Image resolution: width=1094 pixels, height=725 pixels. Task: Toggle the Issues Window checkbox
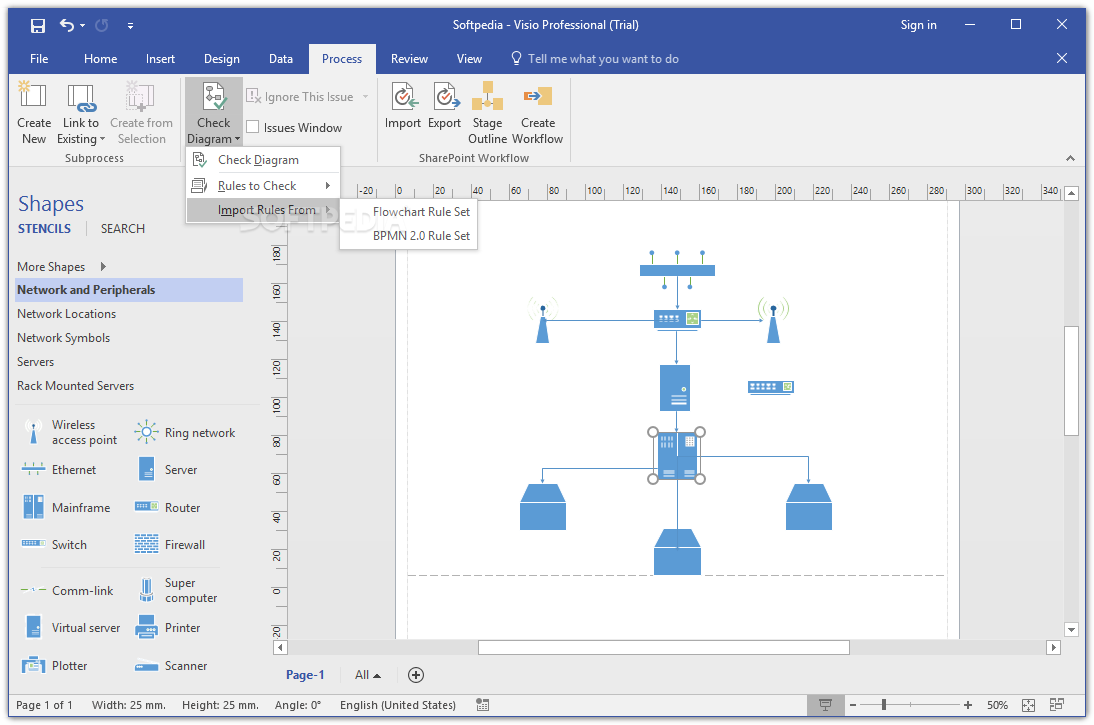pyautogui.click(x=253, y=127)
